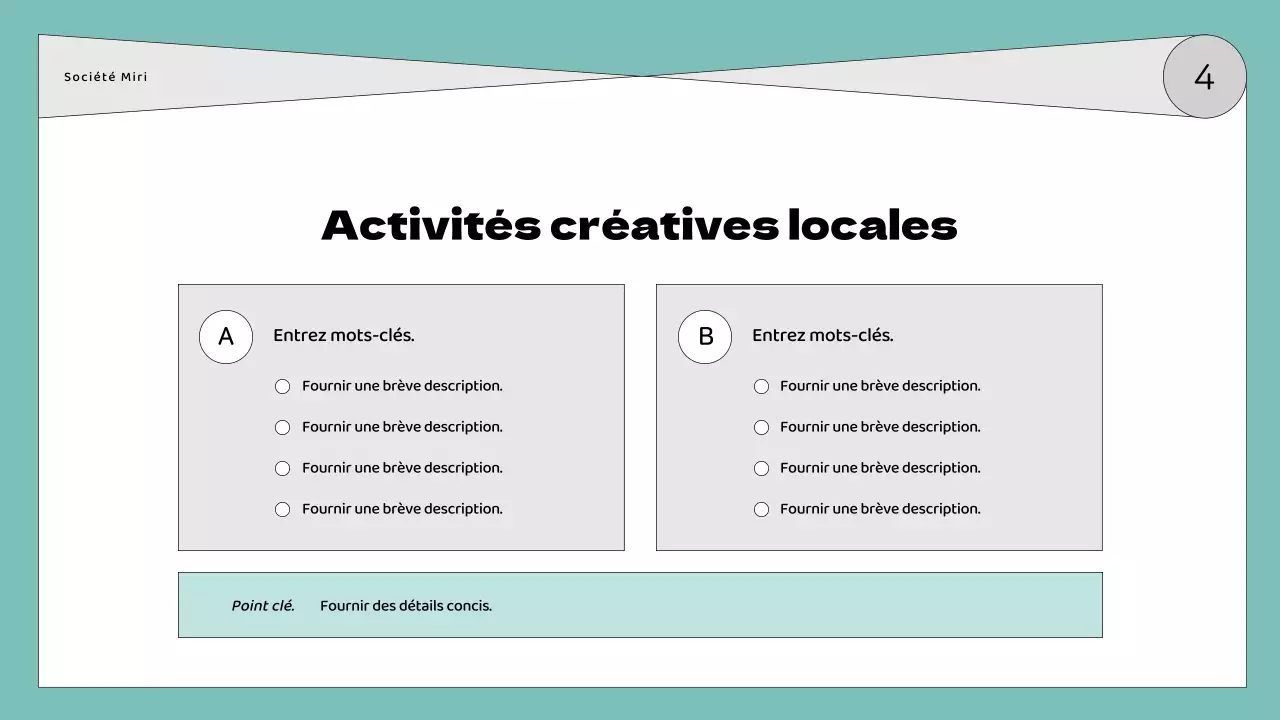Select the title "Activités créatives locales"

click(x=639, y=225)
